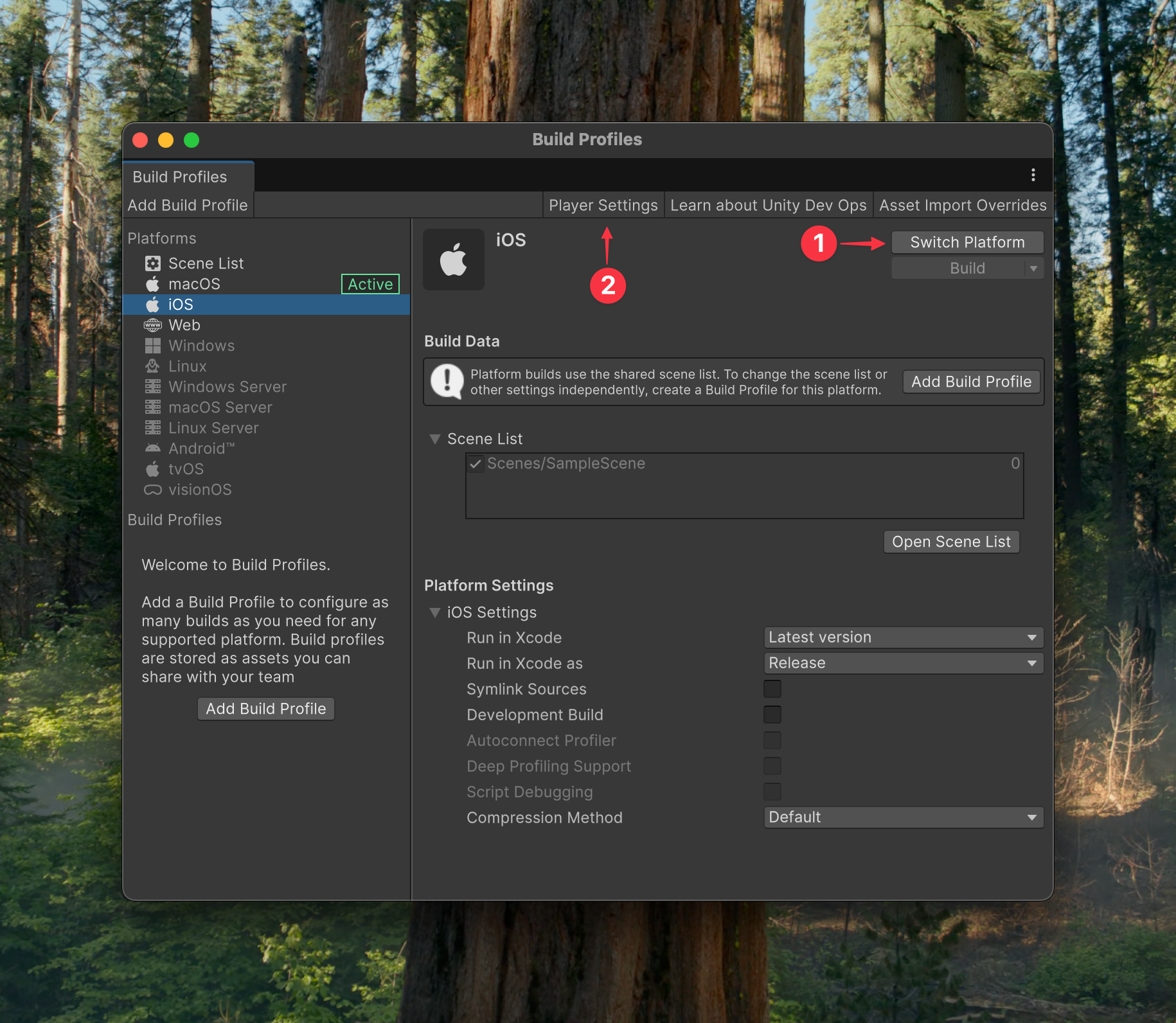
Task: Click the Scenes/SampleScene entry text
Action: point(566,463)
